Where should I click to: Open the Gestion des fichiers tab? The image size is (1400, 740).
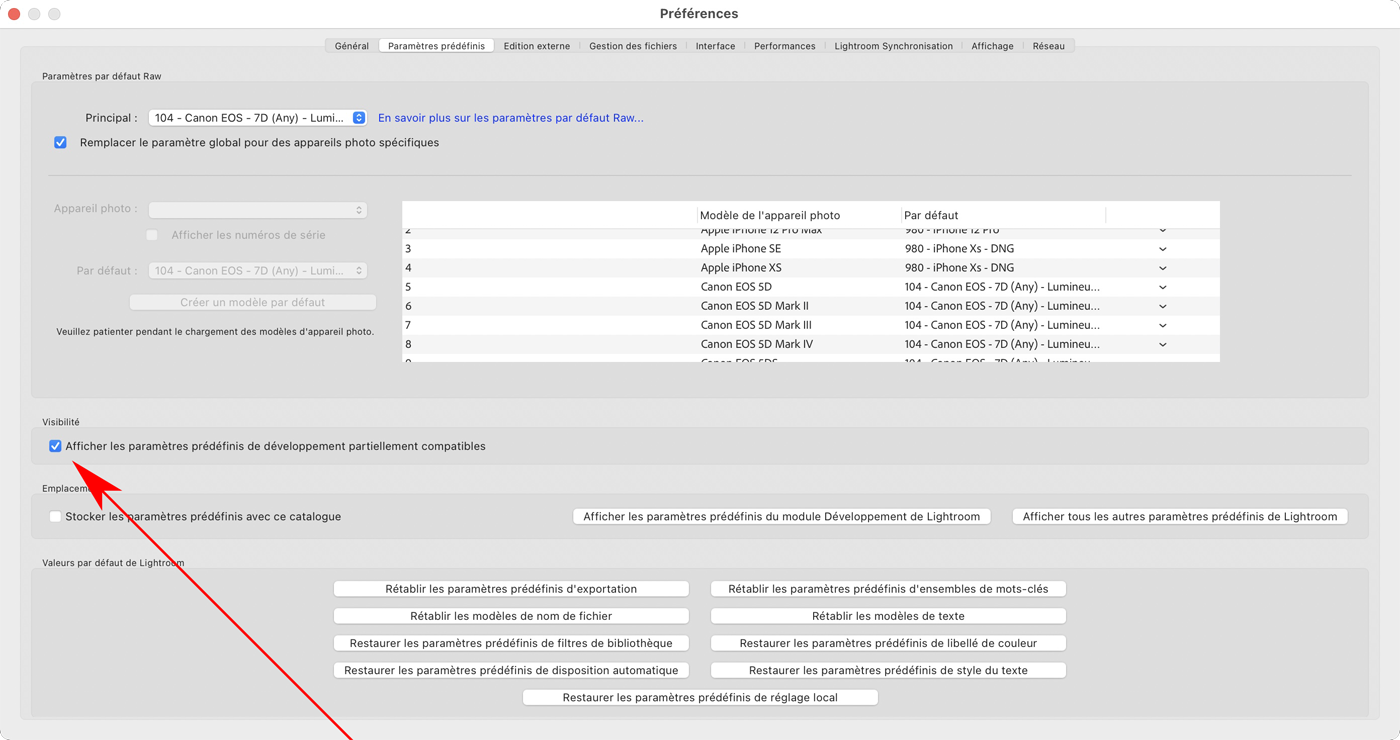[x=632, y=46]
